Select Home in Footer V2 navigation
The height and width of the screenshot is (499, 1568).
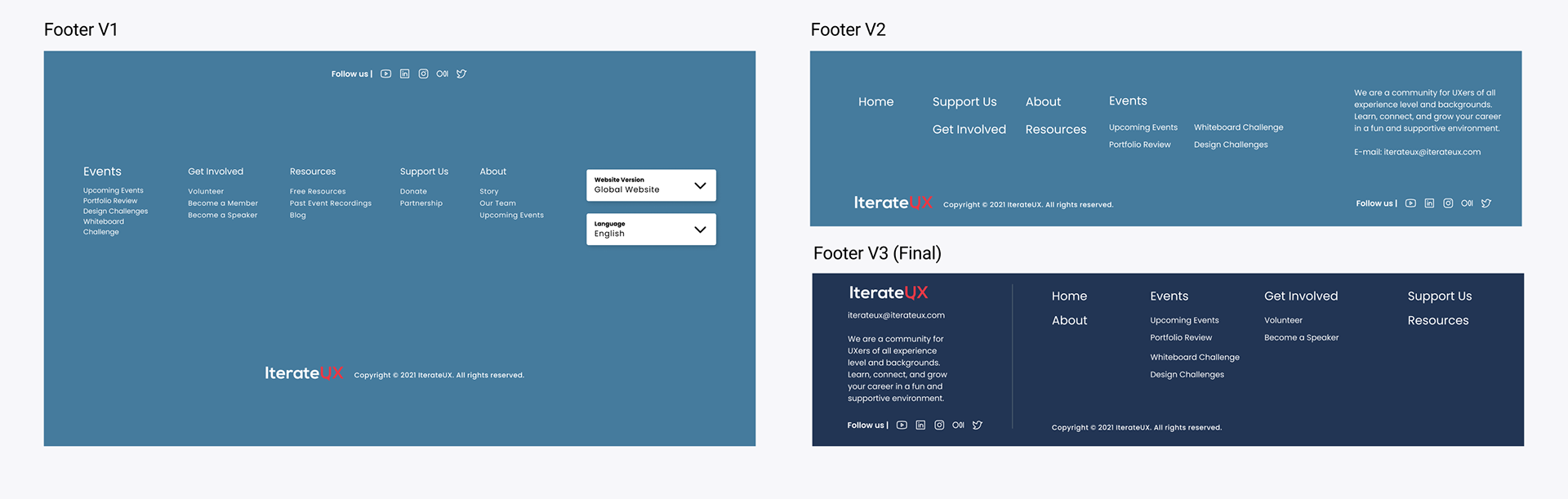click(875, 101)
